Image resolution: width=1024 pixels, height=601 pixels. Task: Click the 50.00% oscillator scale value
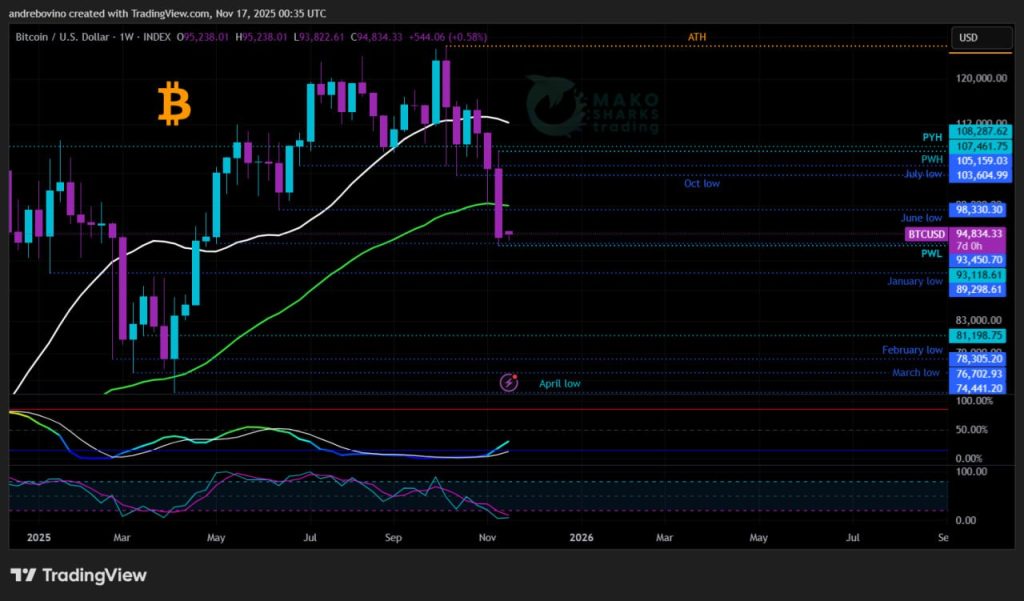(x=975, y=429)
